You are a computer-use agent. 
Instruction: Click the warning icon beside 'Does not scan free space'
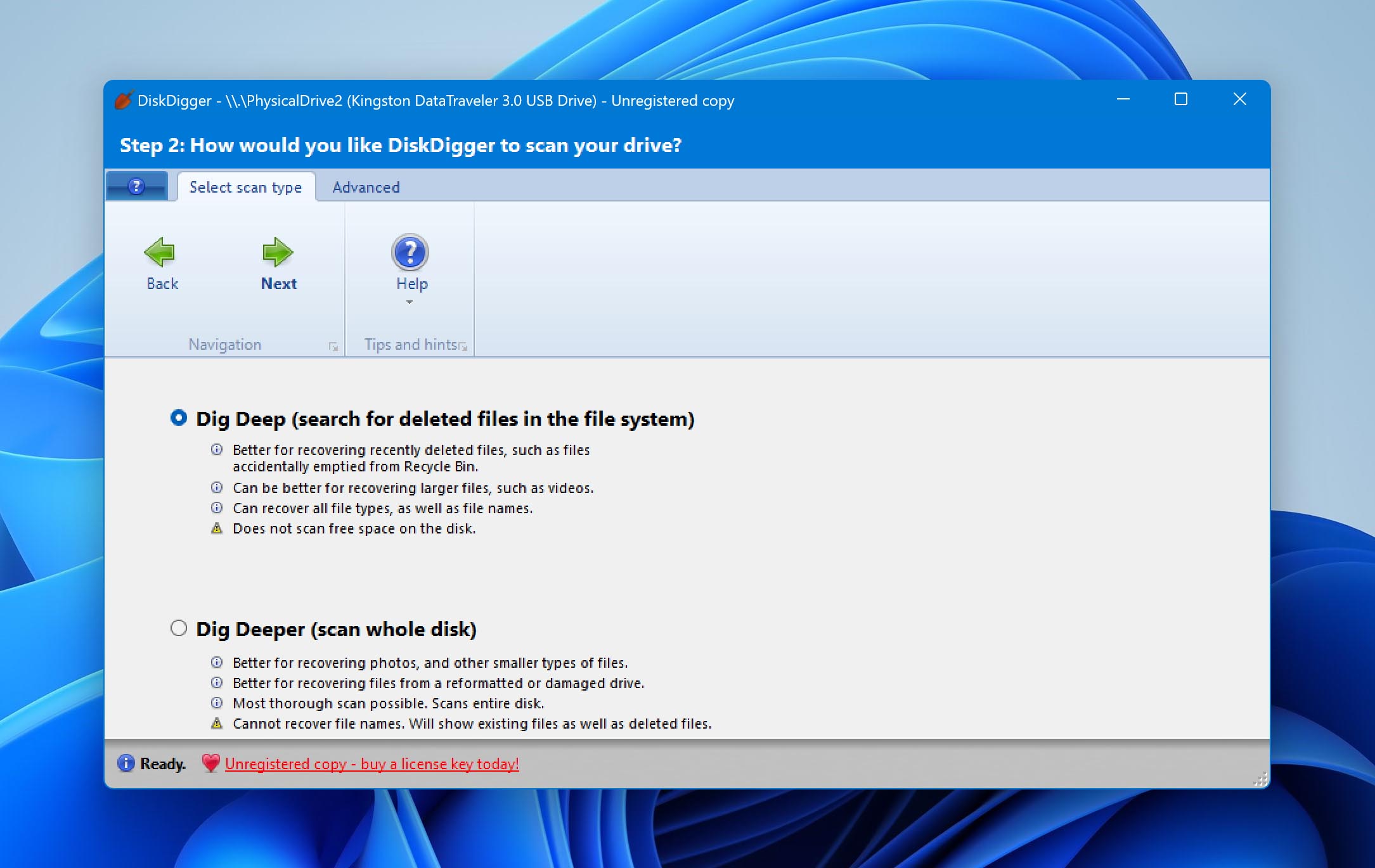click(217, 528)
